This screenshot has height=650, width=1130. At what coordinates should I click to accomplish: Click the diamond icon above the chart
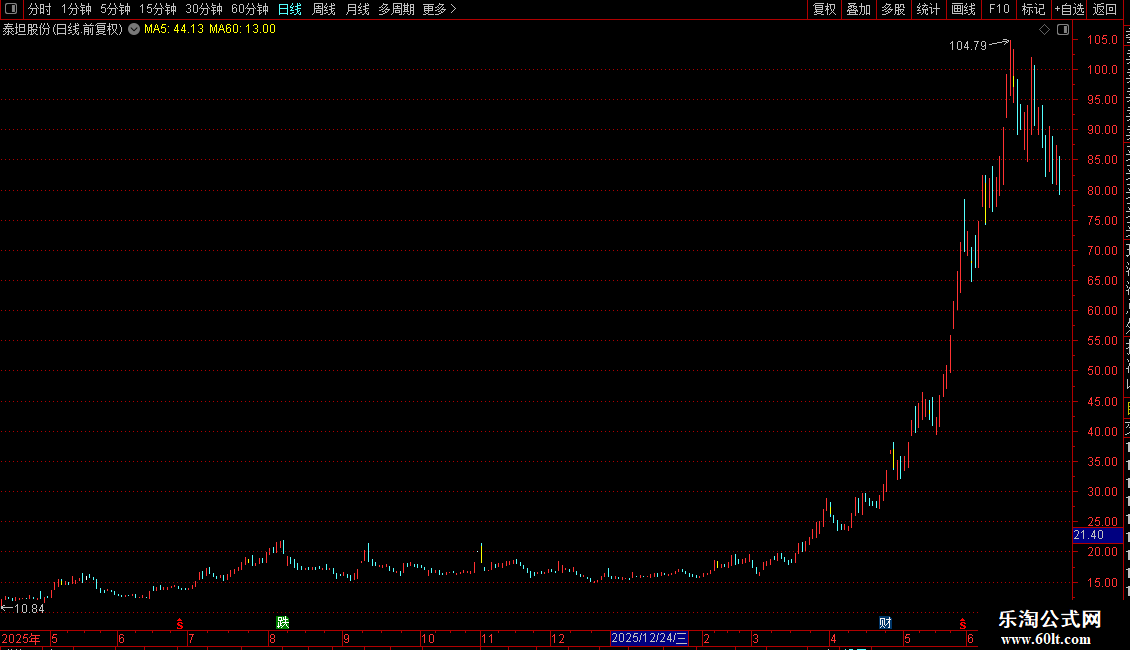click(1044, 30)
